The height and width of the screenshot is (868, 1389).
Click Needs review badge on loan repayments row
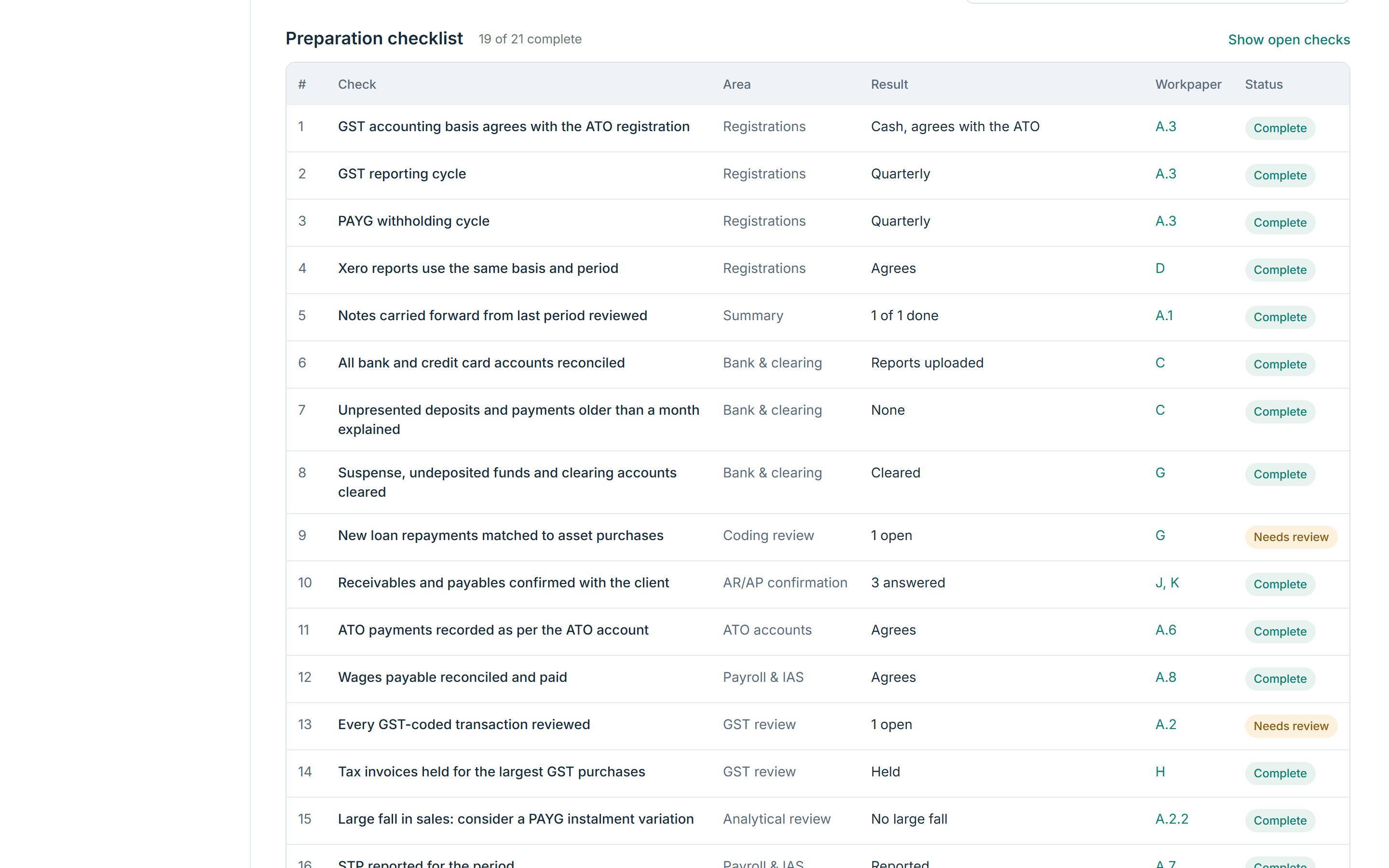(x=1291, y=537)
